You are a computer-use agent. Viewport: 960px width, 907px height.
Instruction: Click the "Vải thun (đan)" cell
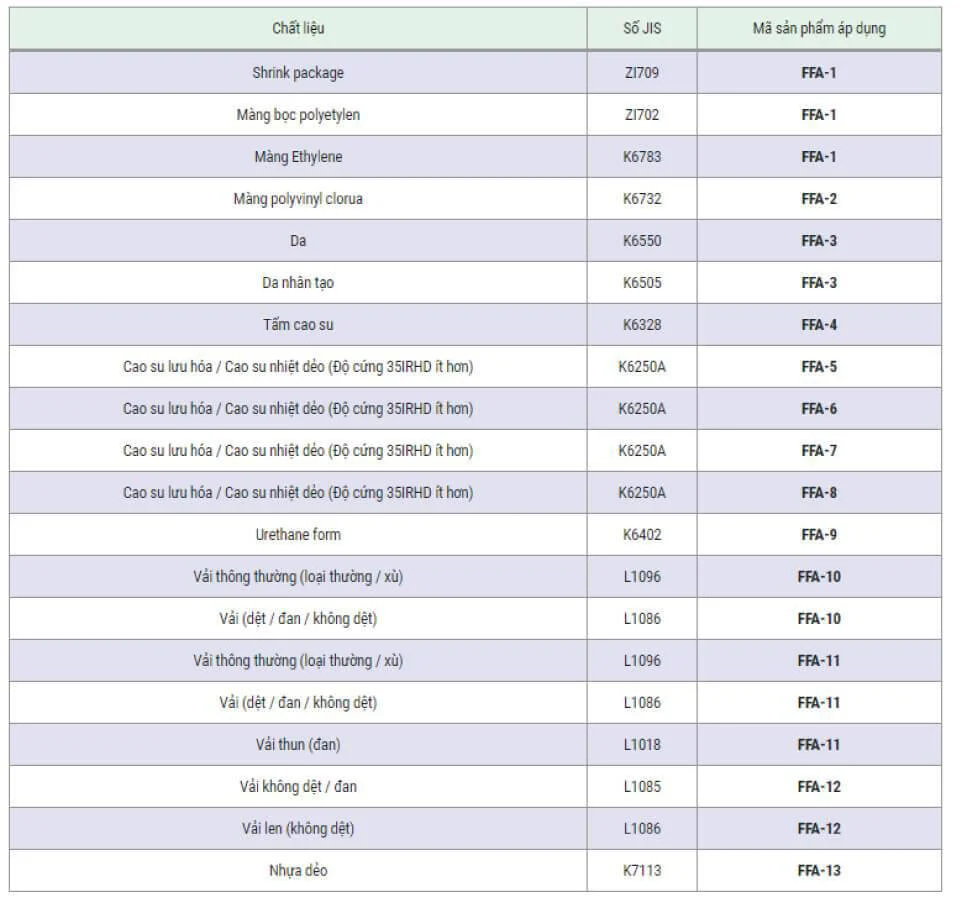(298, 745)
